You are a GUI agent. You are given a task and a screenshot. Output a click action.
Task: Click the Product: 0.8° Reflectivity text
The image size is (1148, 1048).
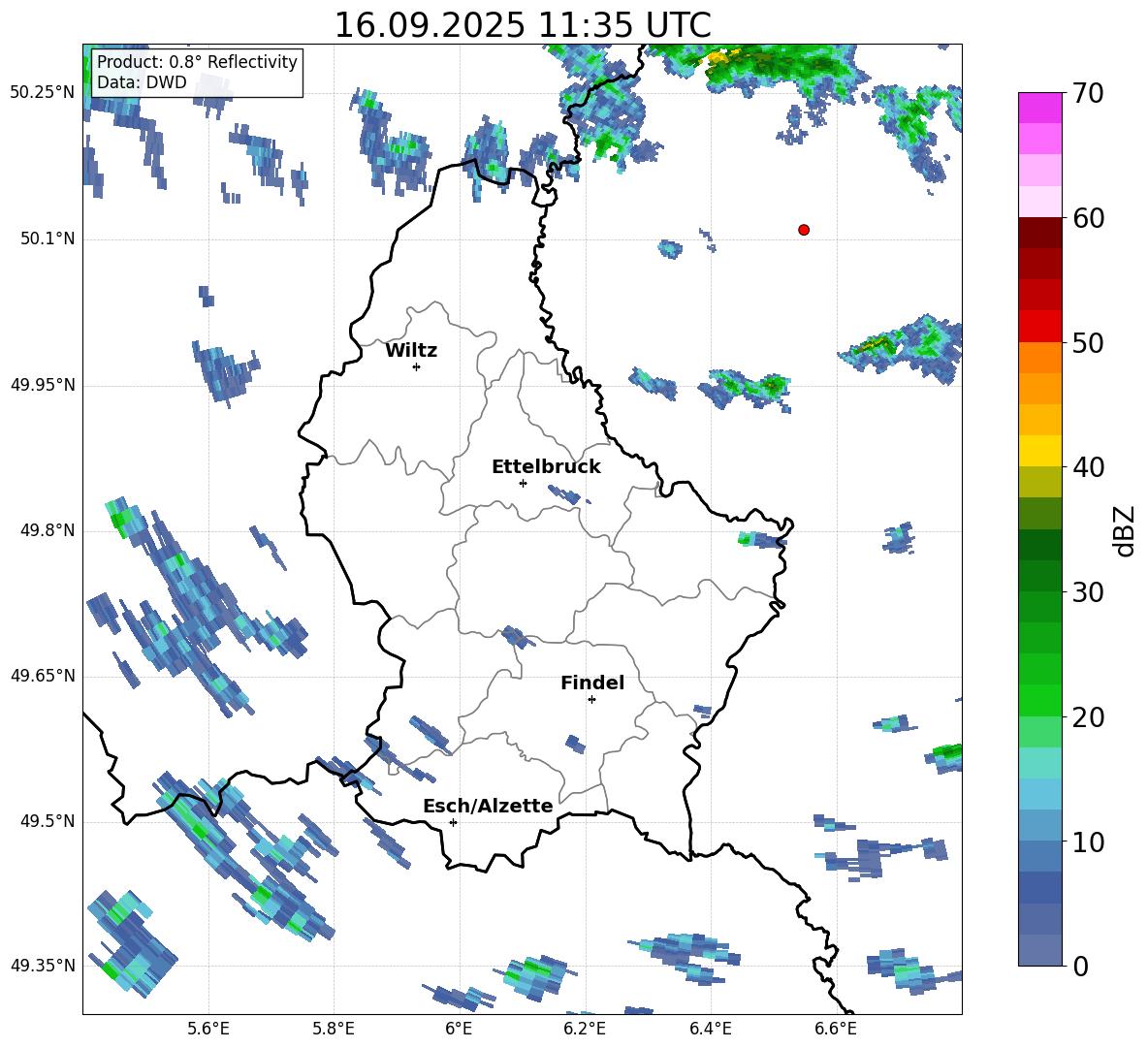197,61
